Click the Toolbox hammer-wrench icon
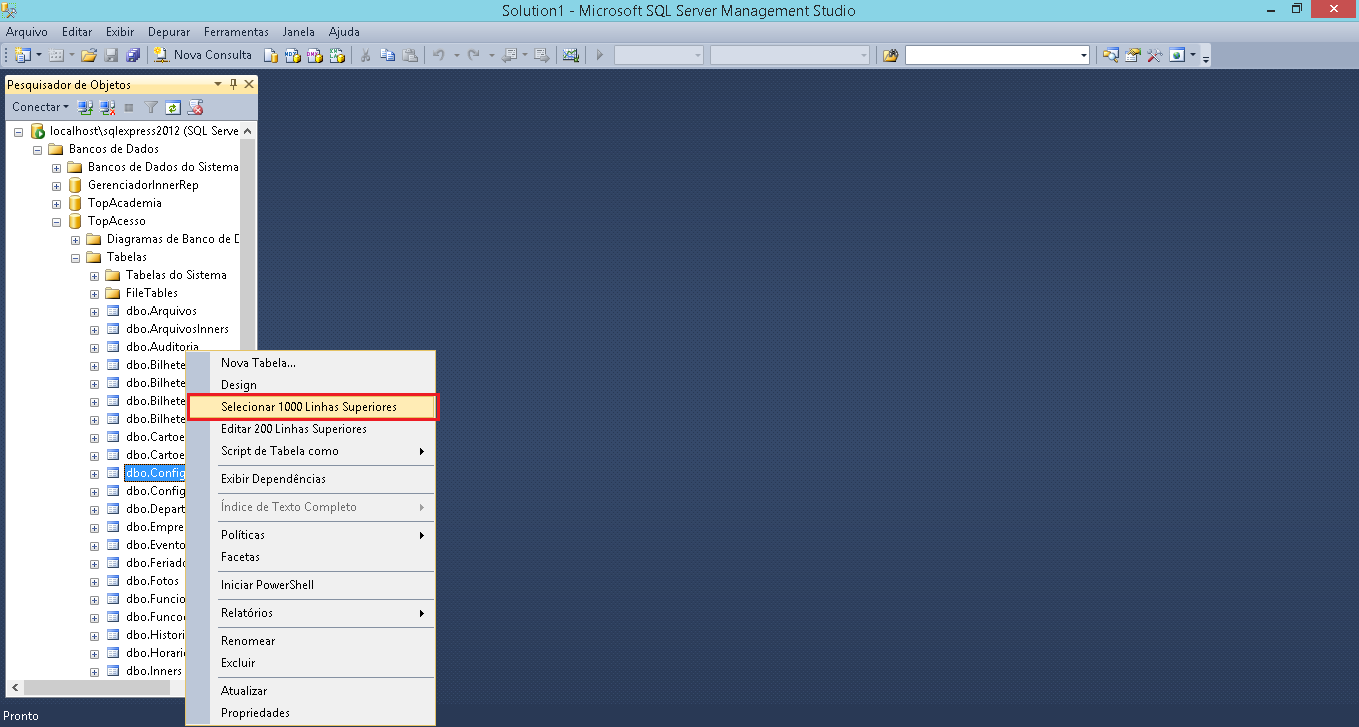1359x727 pixels. (1155, 55)
